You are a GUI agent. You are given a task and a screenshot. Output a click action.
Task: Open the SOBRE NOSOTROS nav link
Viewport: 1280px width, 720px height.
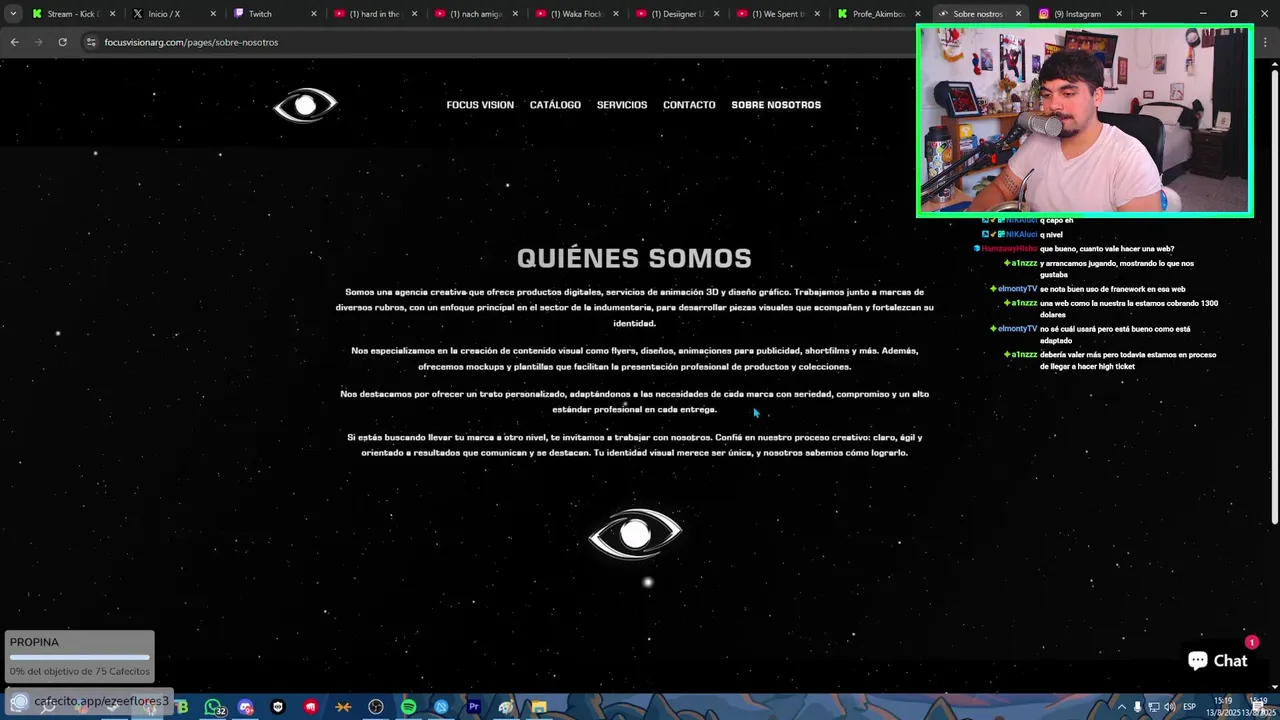coord(776,105)
